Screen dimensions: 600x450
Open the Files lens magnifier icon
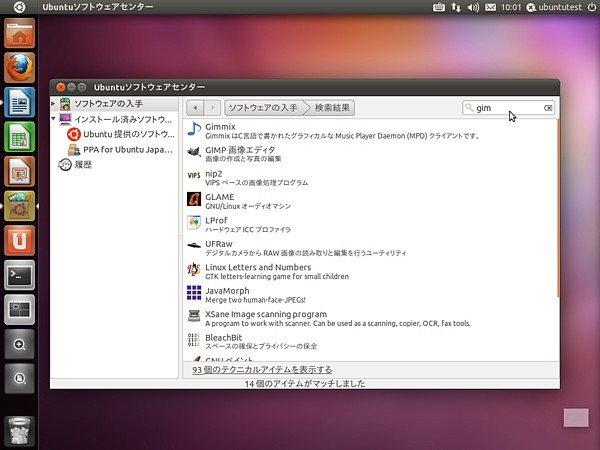[20, 378]
